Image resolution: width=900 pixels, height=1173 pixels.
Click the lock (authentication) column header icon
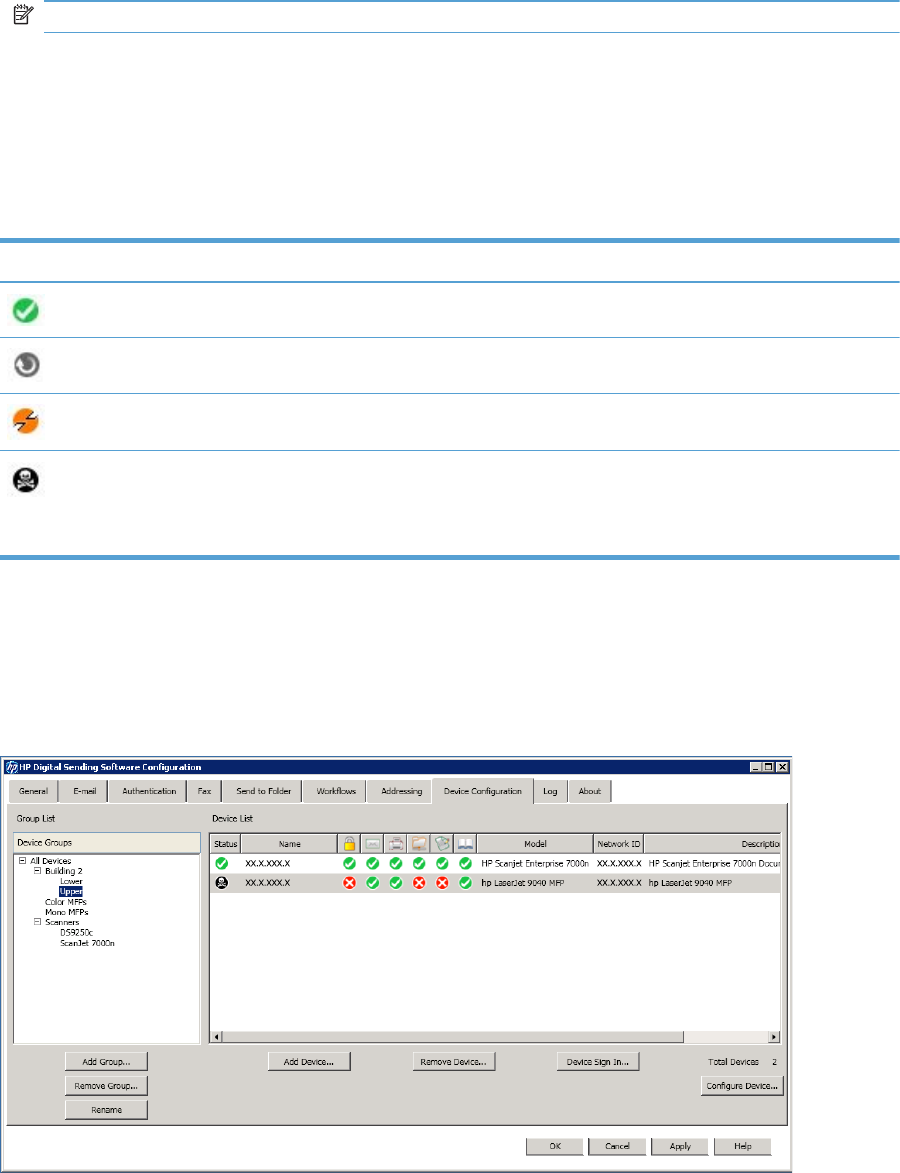pyautogui.click(x=349, y=844)
